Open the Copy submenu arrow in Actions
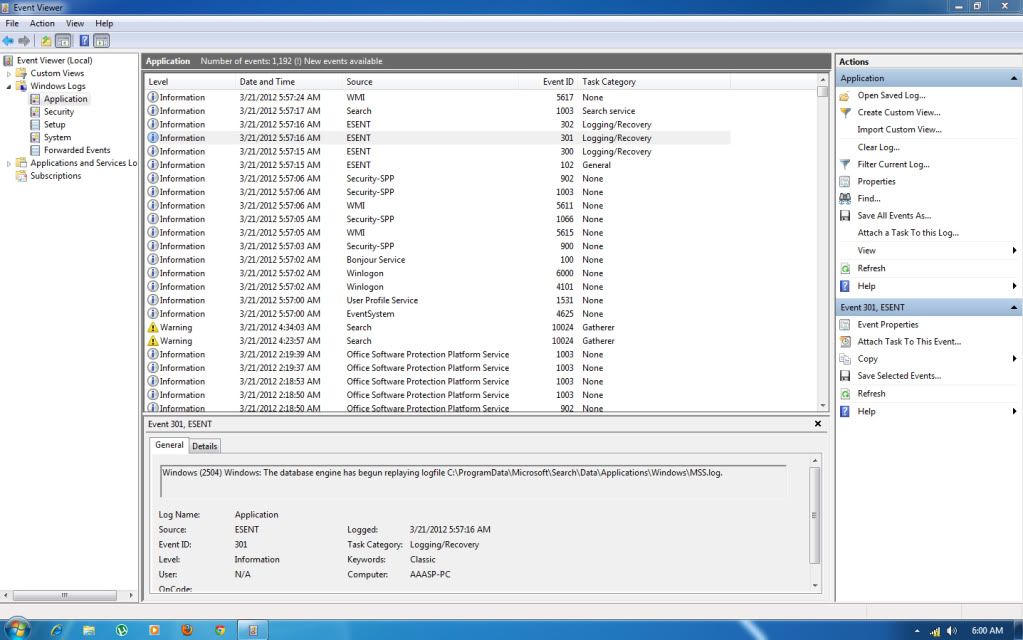1023x640 pixels. point(1015,359)
